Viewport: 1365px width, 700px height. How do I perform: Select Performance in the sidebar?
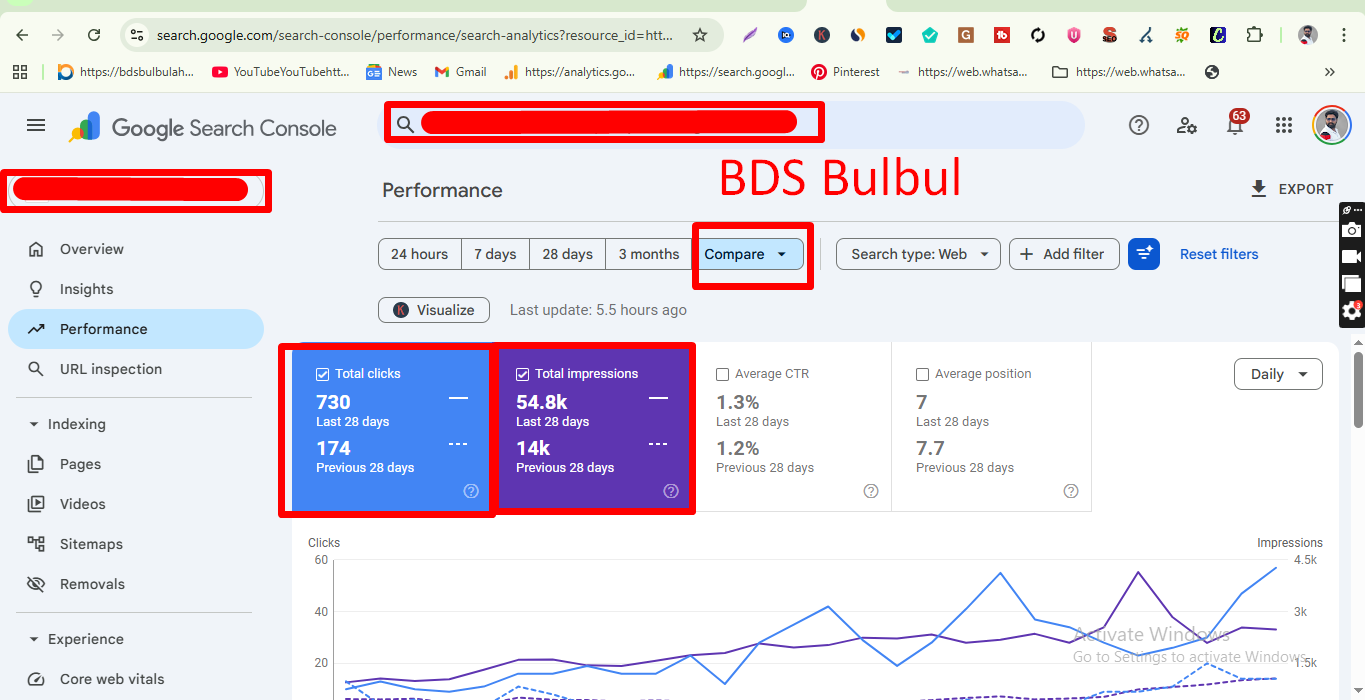(136, 329)
